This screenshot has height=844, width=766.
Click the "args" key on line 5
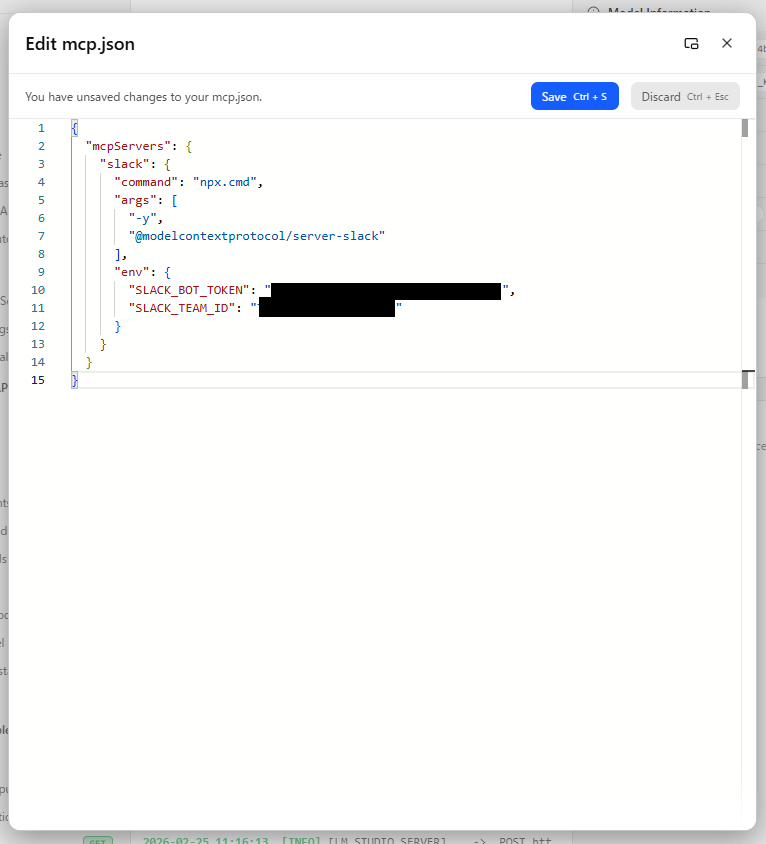coord(135,200)
